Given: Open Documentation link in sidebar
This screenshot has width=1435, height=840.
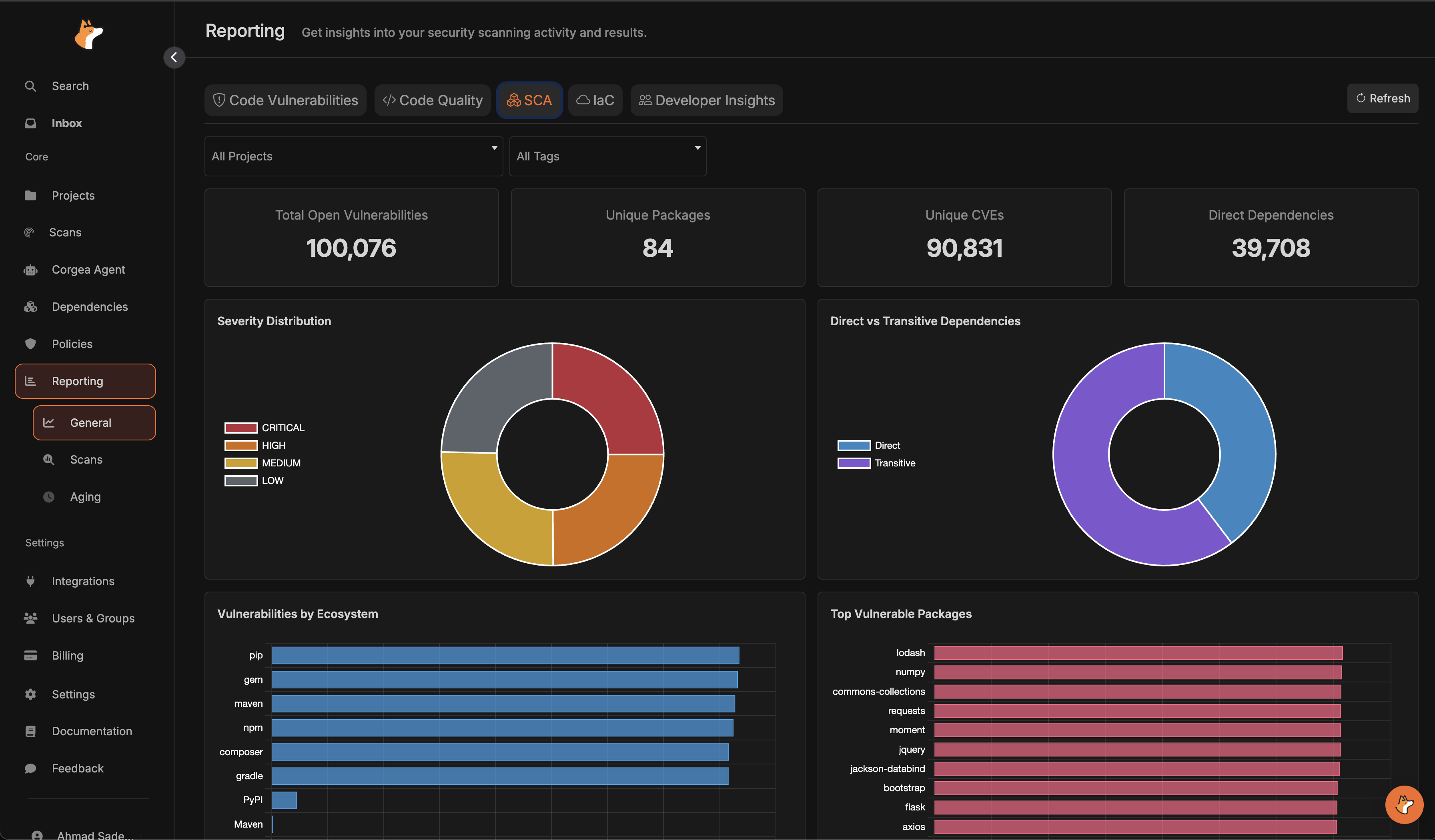Looking at the screenshot, I should click(92, 731).
